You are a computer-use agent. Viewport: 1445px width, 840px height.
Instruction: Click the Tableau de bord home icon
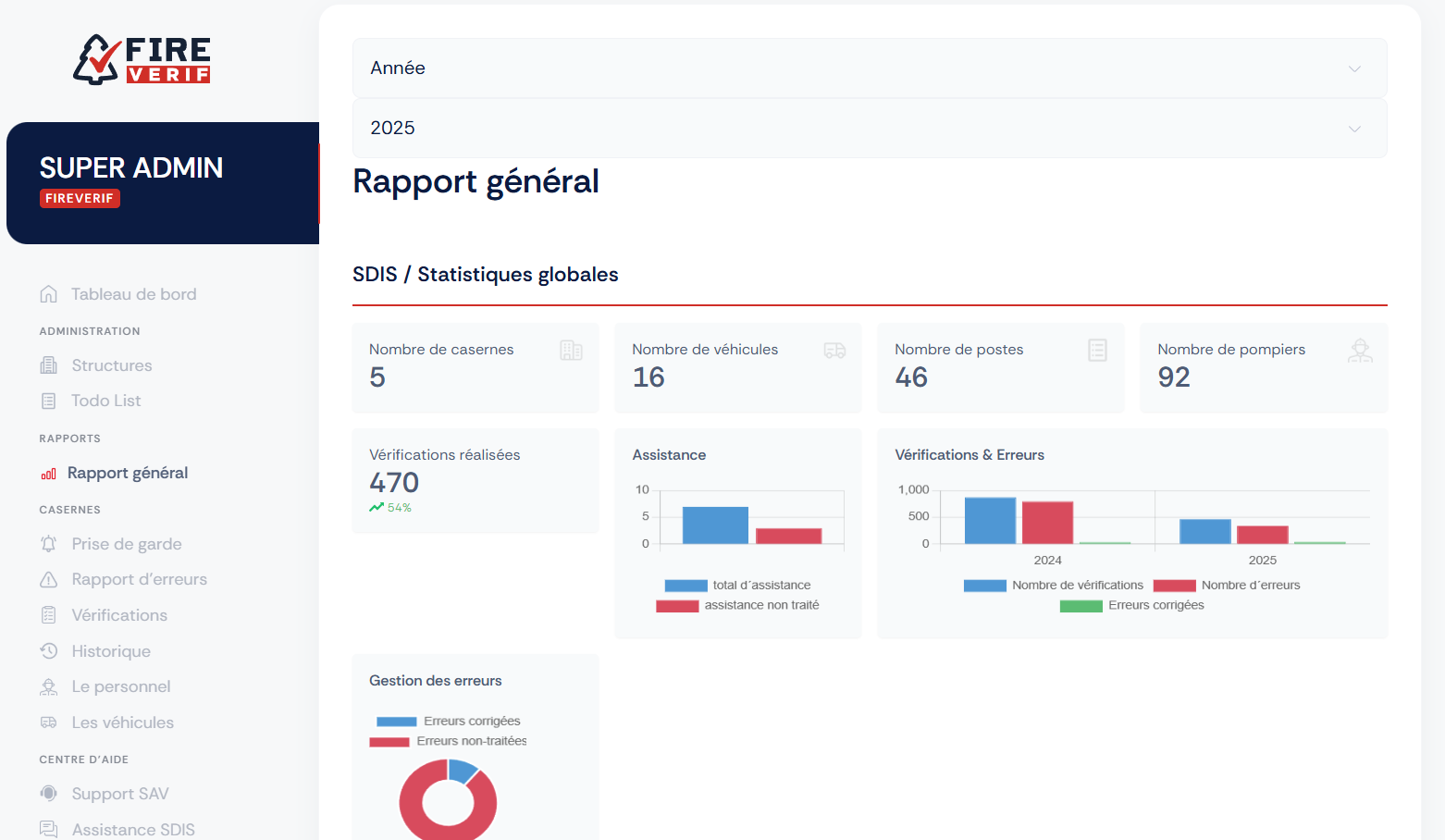point(49,294)
